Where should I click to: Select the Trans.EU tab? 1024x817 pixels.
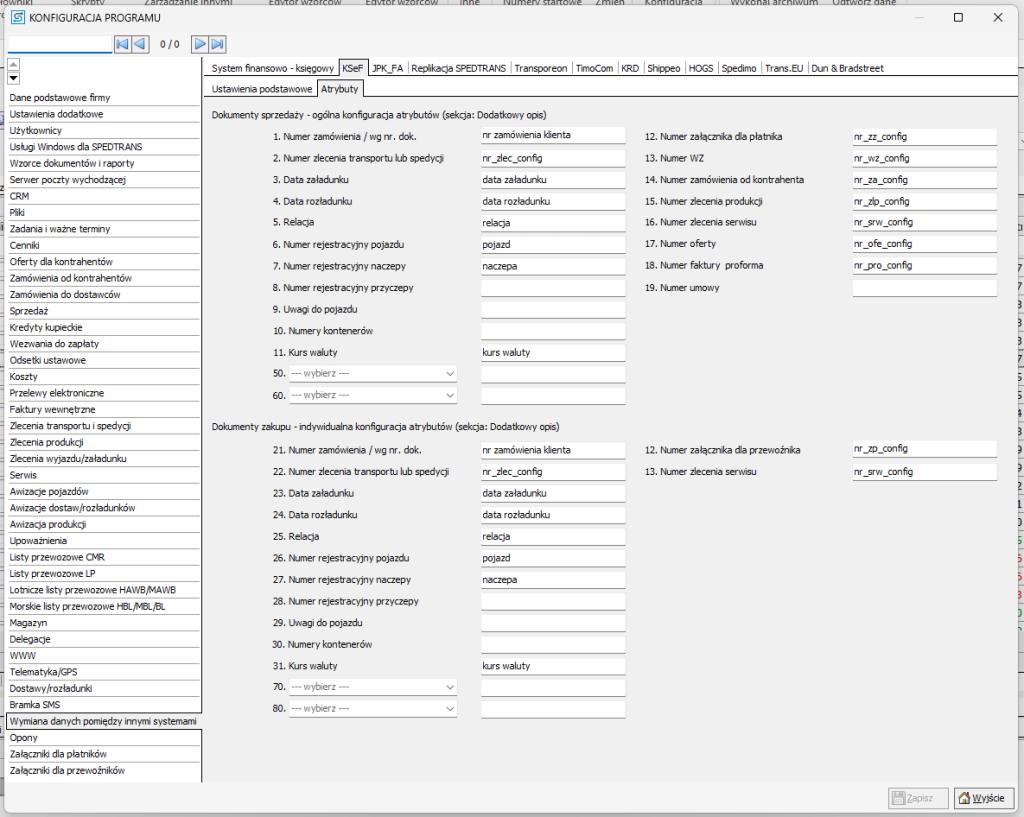tap(784, 68)
